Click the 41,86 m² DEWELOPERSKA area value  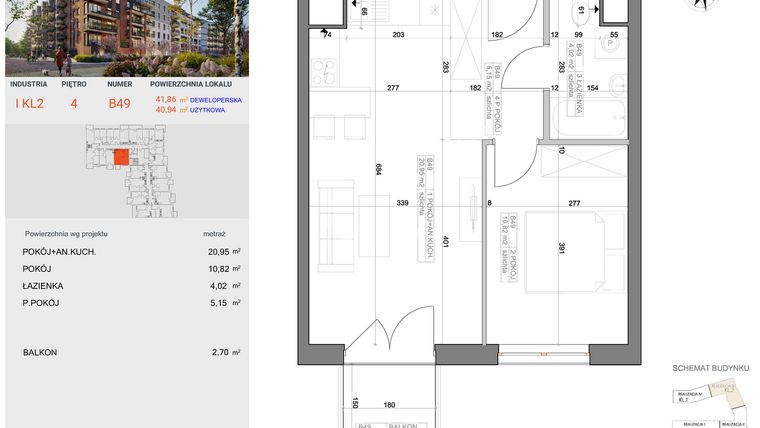click(198, 100)
